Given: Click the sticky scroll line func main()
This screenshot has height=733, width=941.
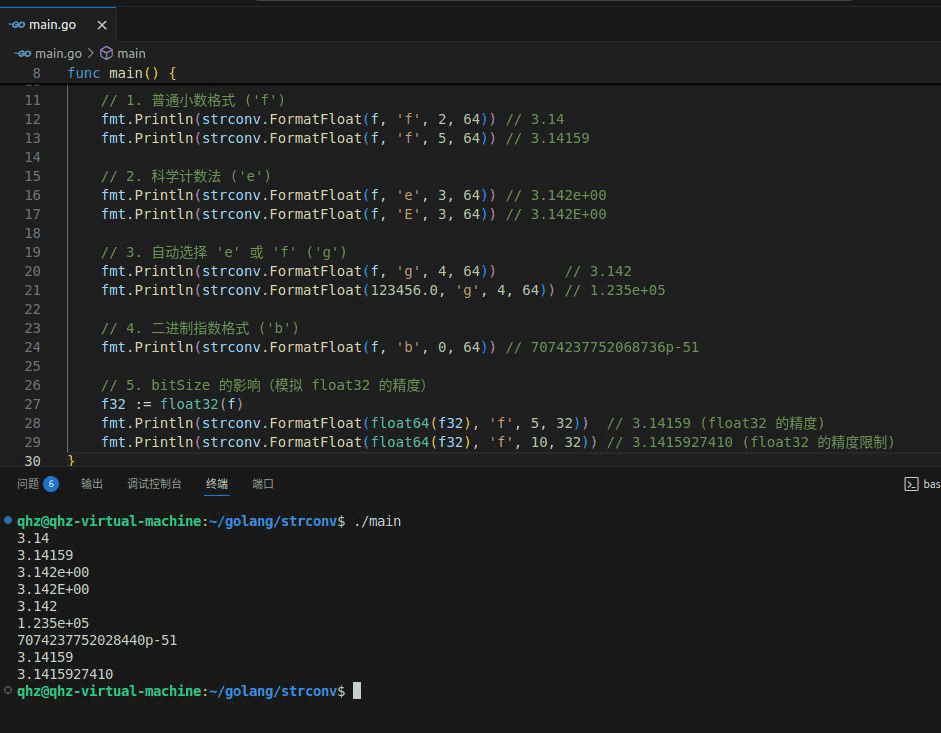Looking at the screenshot, I should coord(122,73).
